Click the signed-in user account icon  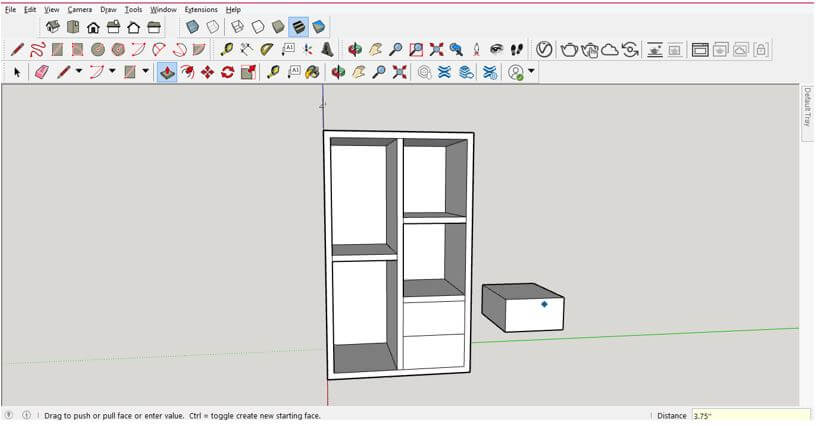tap(516, 73)
